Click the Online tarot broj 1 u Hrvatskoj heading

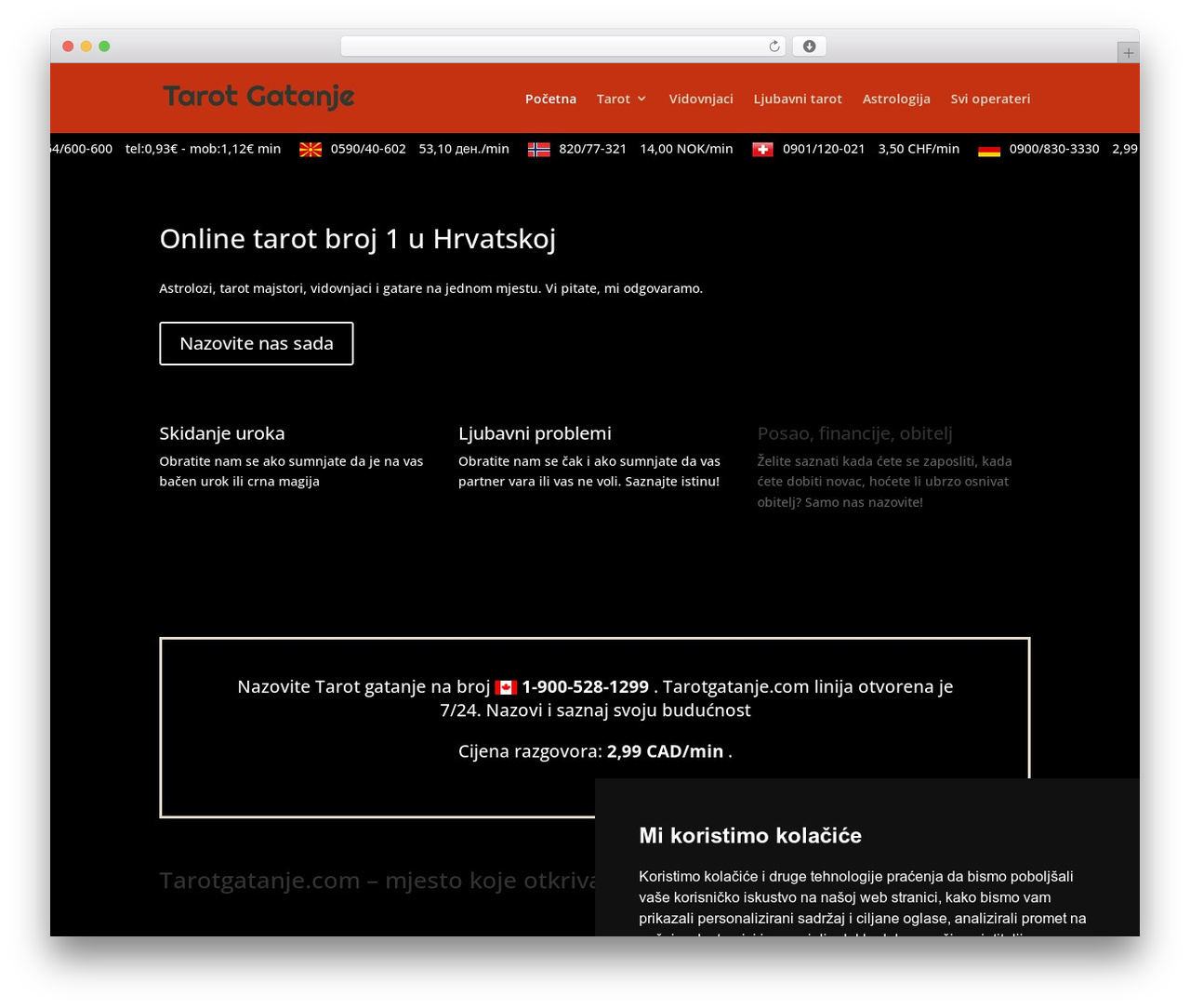(x=358, y=239)
